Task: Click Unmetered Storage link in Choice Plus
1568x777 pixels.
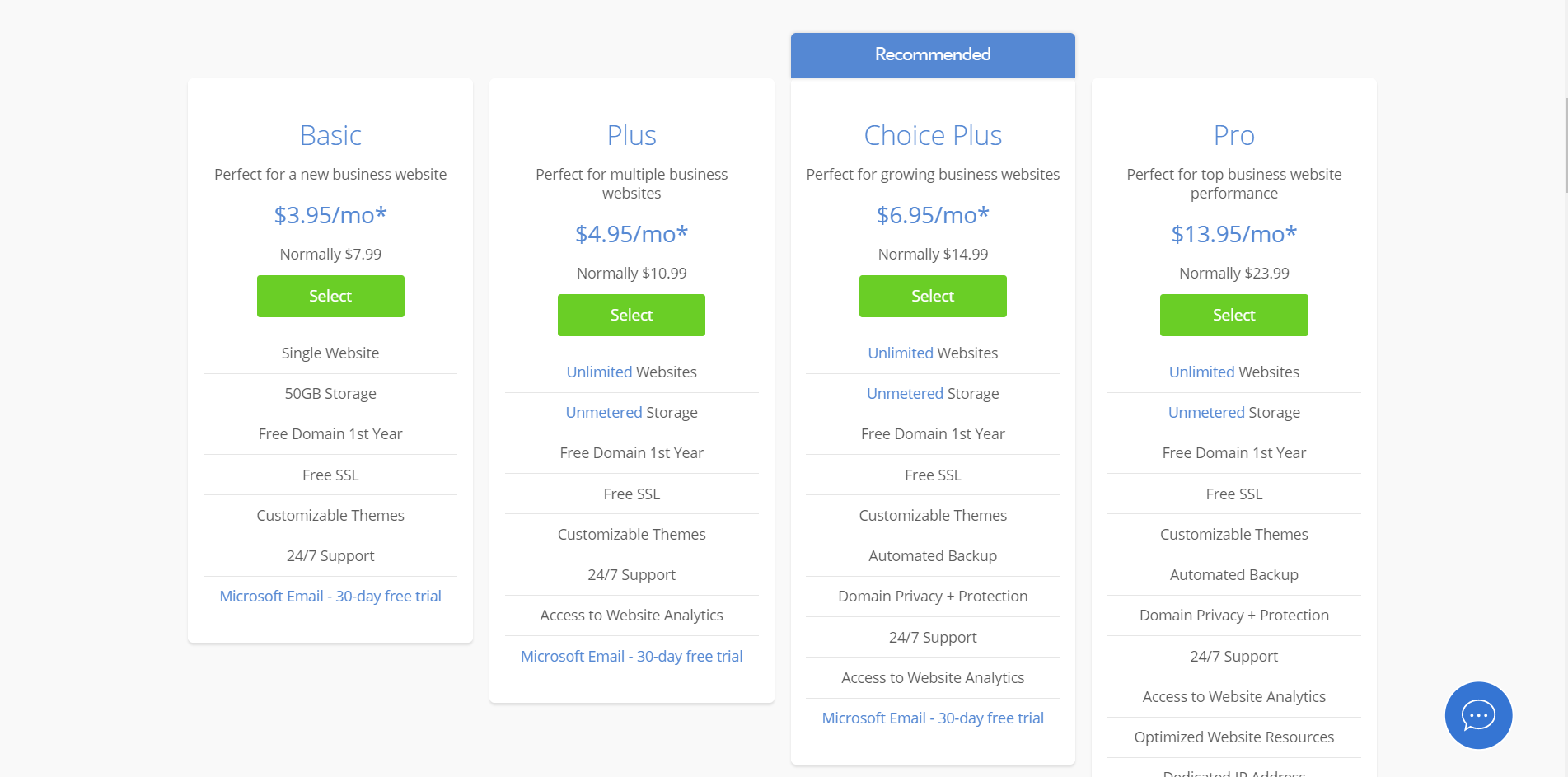Action: 905,393
